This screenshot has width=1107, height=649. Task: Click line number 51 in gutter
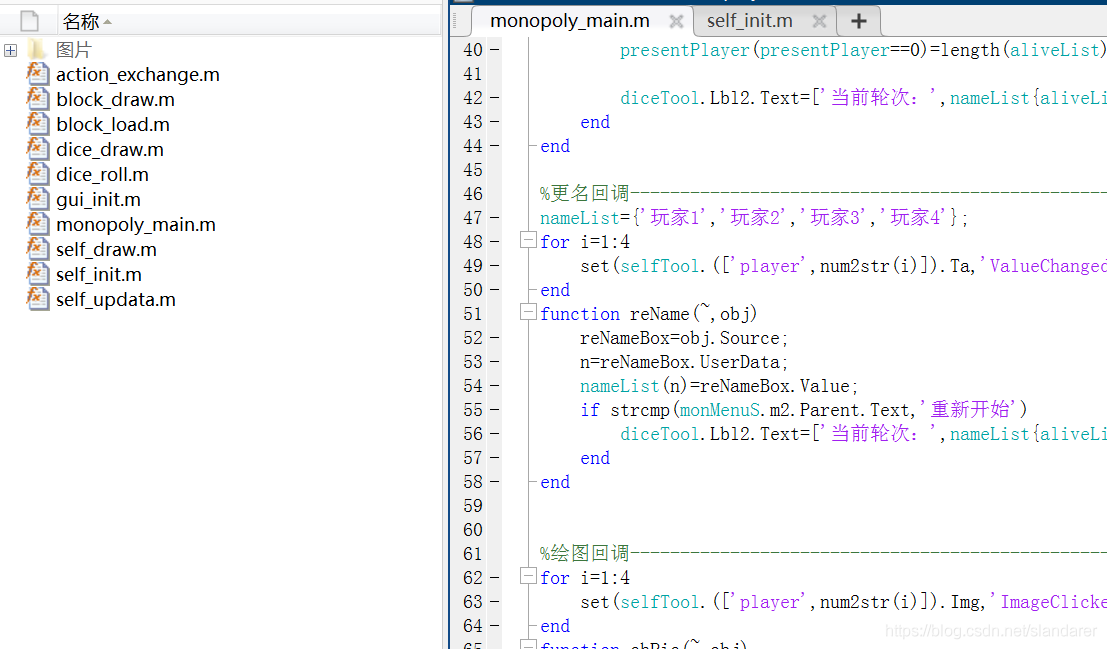pos(473,314)
